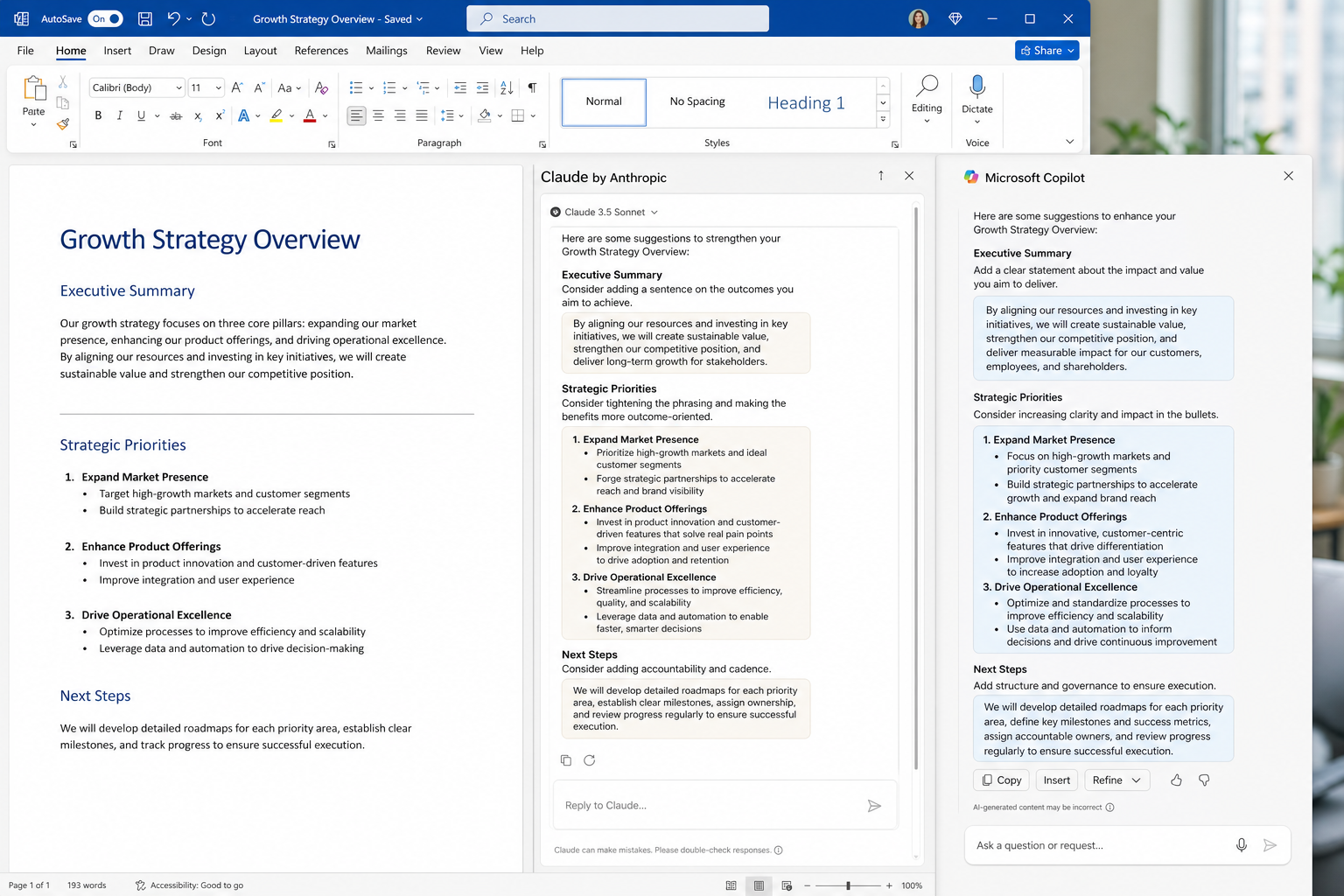1344x896 pixels.
Task: Justify the paragraph text
Action: 422,115
